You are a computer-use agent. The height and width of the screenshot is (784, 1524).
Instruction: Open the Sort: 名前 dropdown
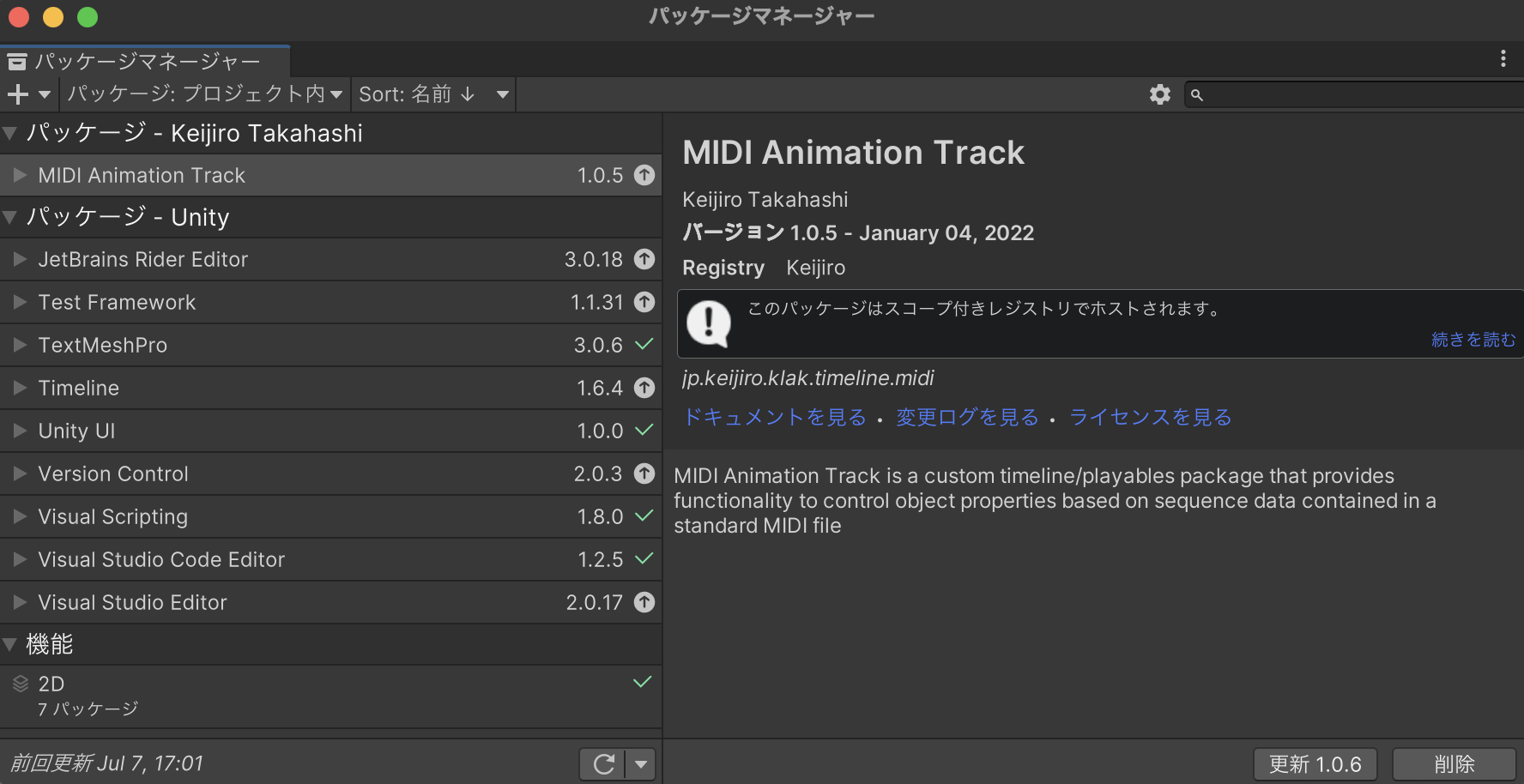click(433, 94)
